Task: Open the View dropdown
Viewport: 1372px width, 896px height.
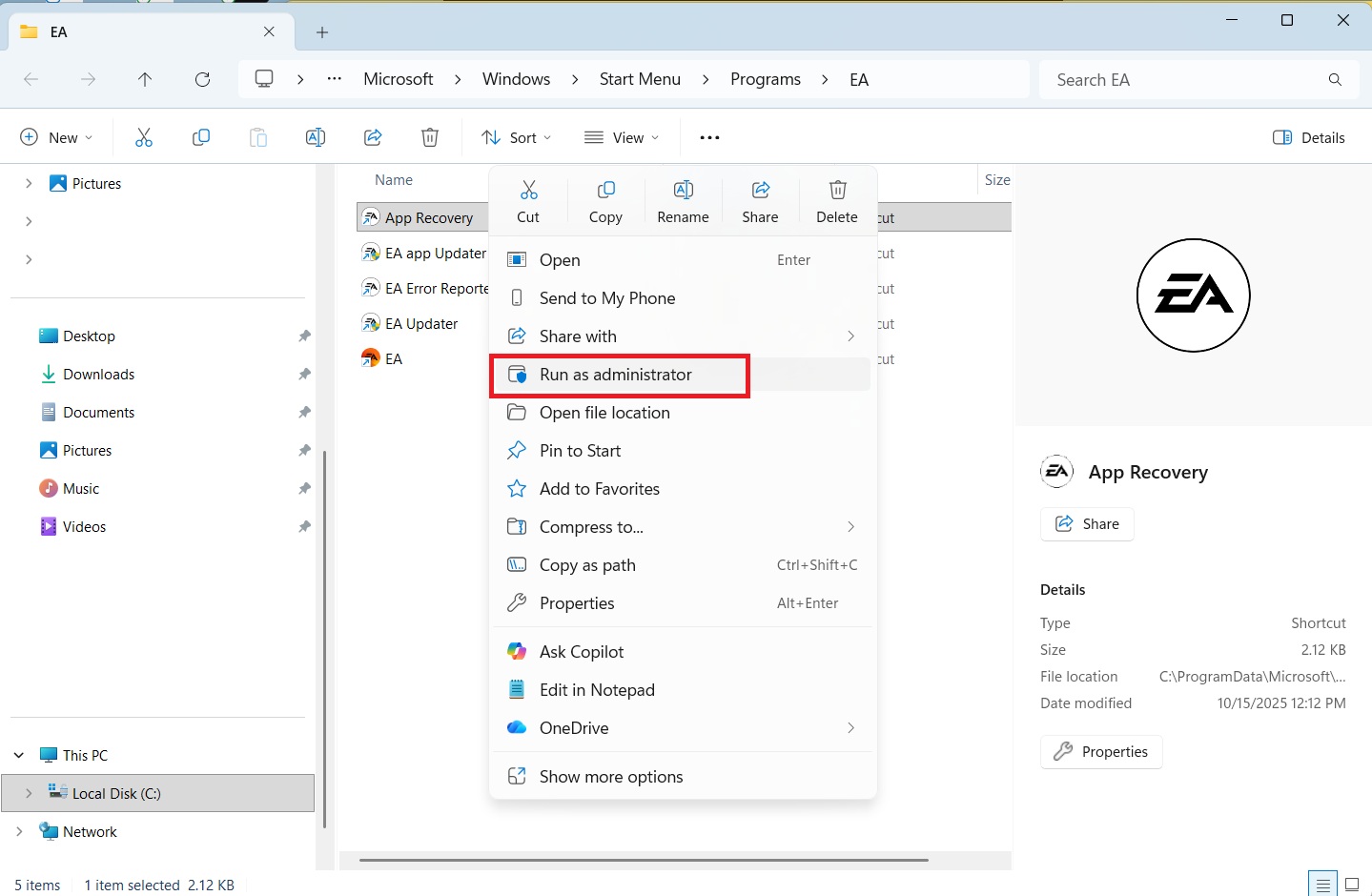Action: pos(622,137)
